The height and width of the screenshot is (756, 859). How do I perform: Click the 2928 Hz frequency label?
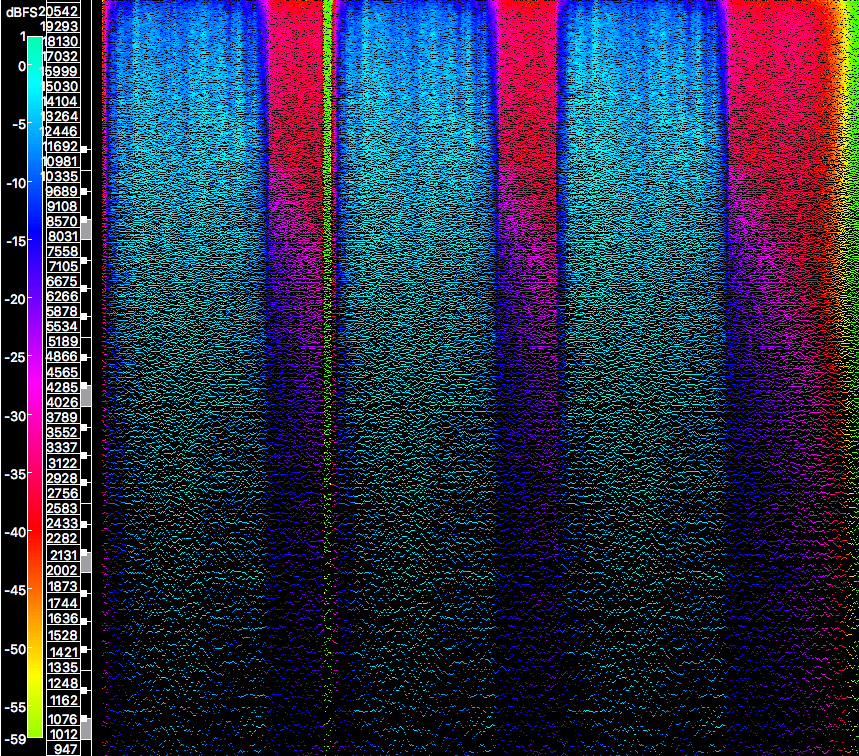coord(62,478)
